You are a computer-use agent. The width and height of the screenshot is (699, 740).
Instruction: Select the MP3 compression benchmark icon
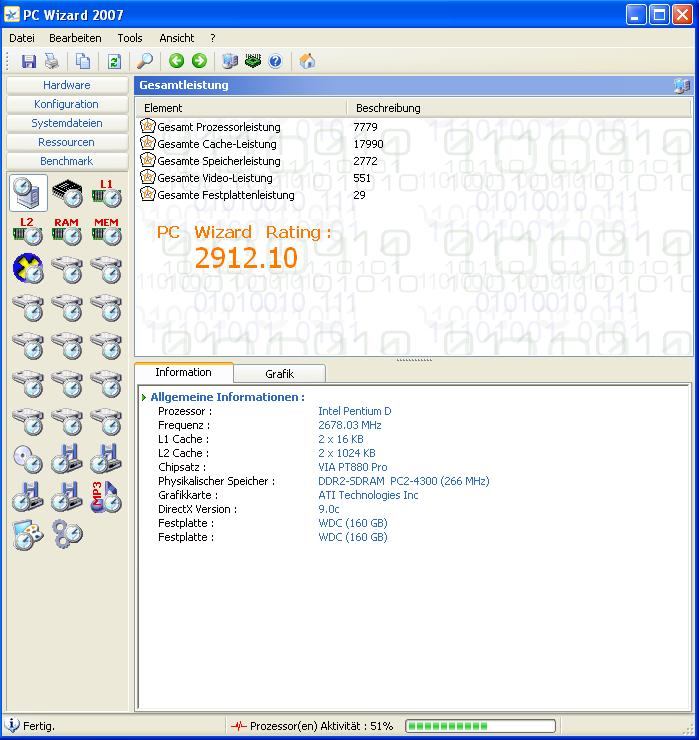tap(107, 497)
